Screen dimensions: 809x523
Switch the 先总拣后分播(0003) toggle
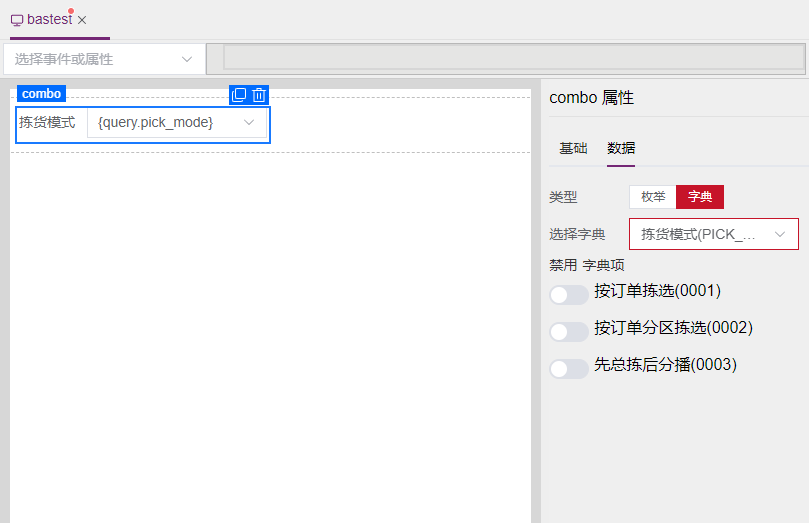tap(568, 369)
